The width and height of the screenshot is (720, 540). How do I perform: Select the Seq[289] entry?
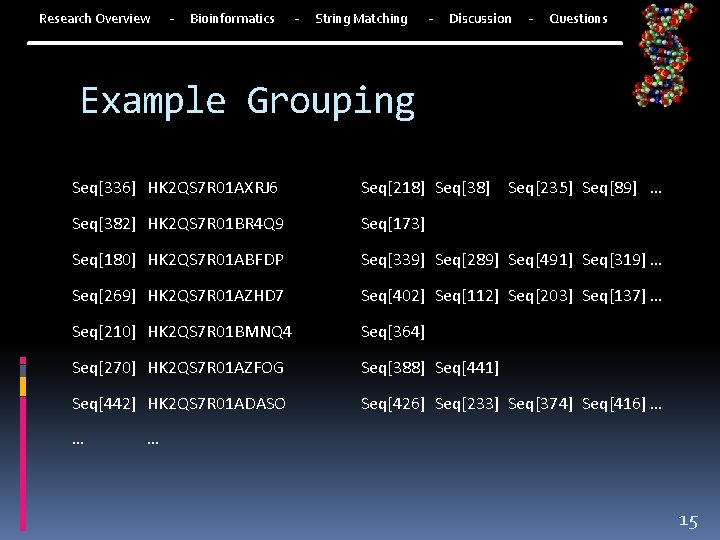click(467, 260)
